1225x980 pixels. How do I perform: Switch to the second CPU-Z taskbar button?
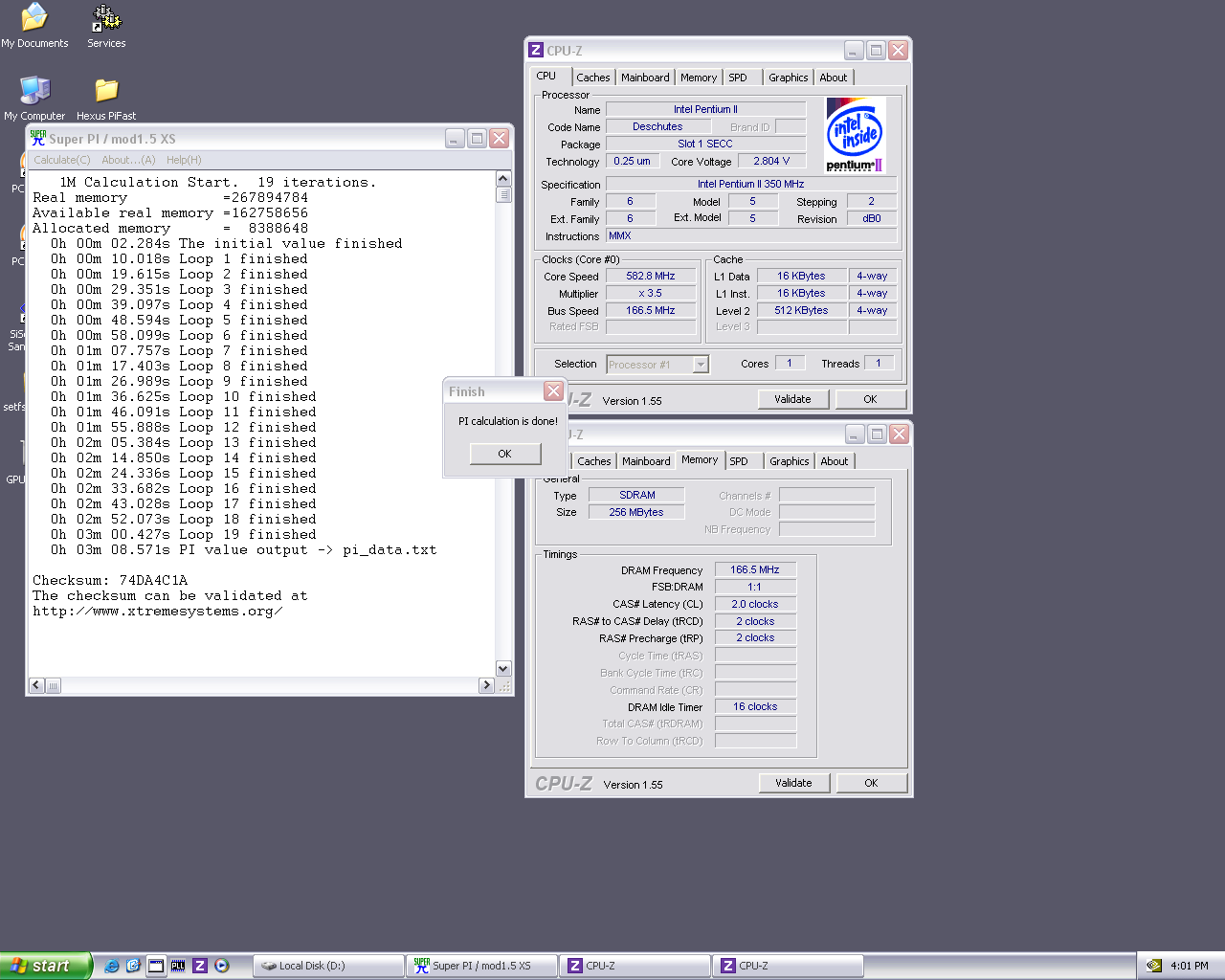coord(788,966)
